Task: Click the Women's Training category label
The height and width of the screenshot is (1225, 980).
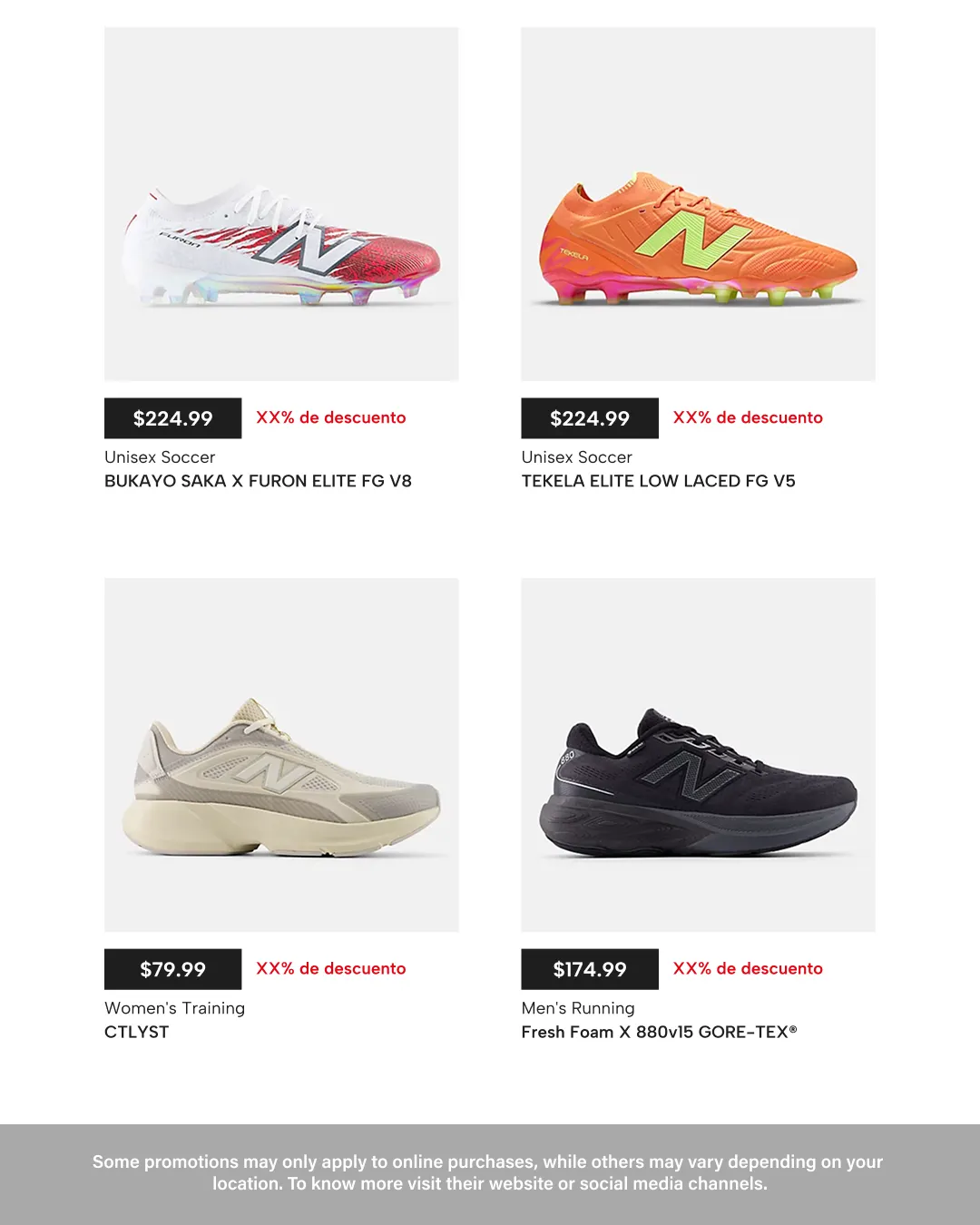Action: point(174,1008)
